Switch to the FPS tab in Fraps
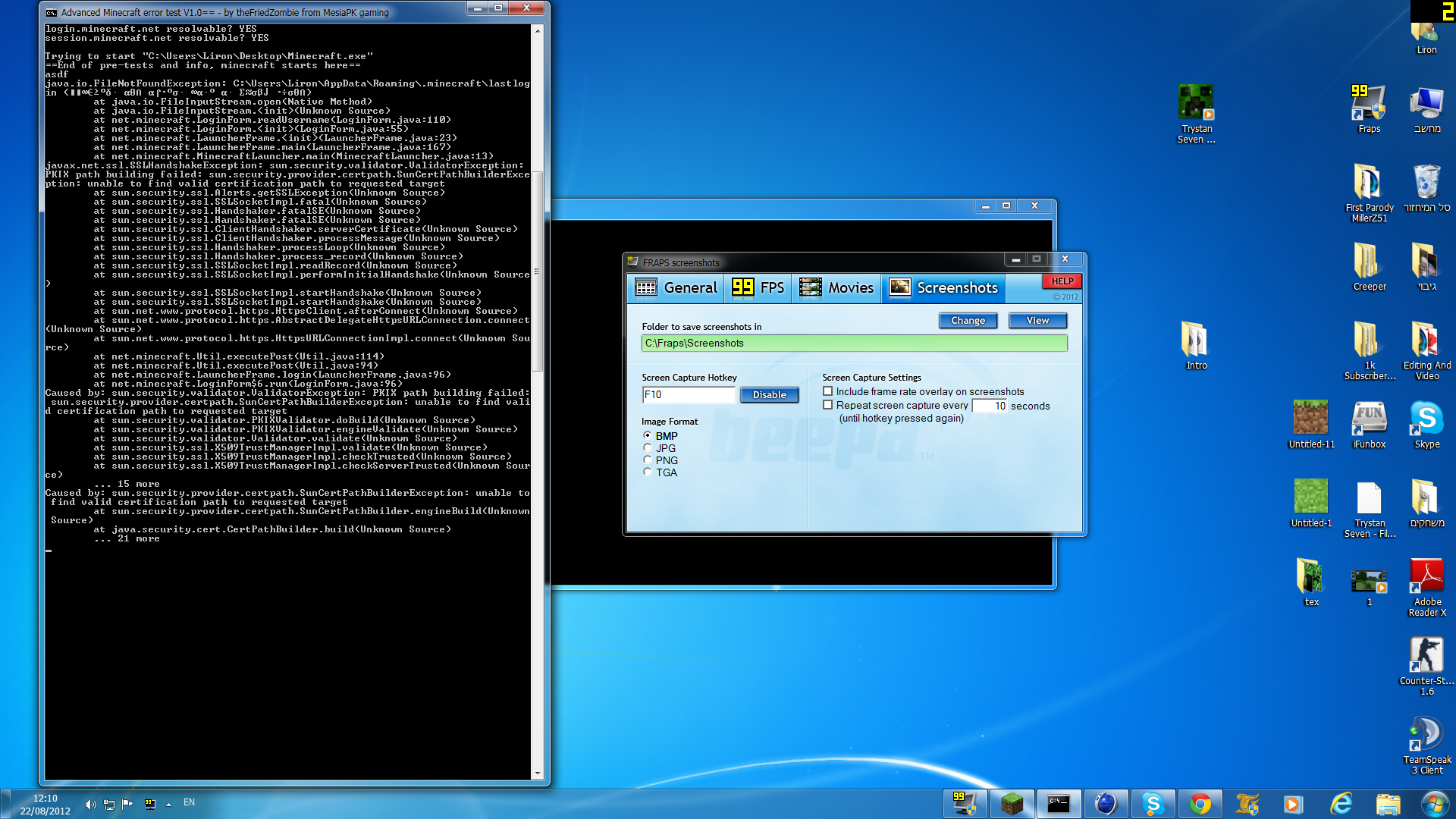This screenshot has height=819, width=1456. click(x=758, y=287)
